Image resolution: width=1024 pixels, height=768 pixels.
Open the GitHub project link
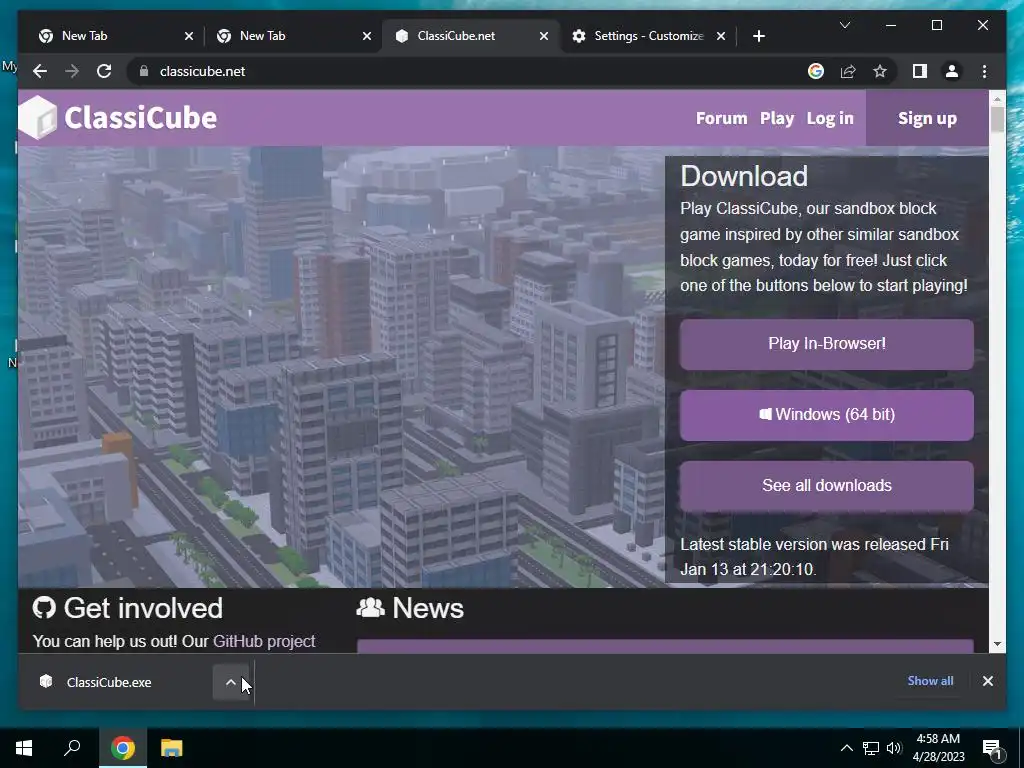click(x=264, y=641)
